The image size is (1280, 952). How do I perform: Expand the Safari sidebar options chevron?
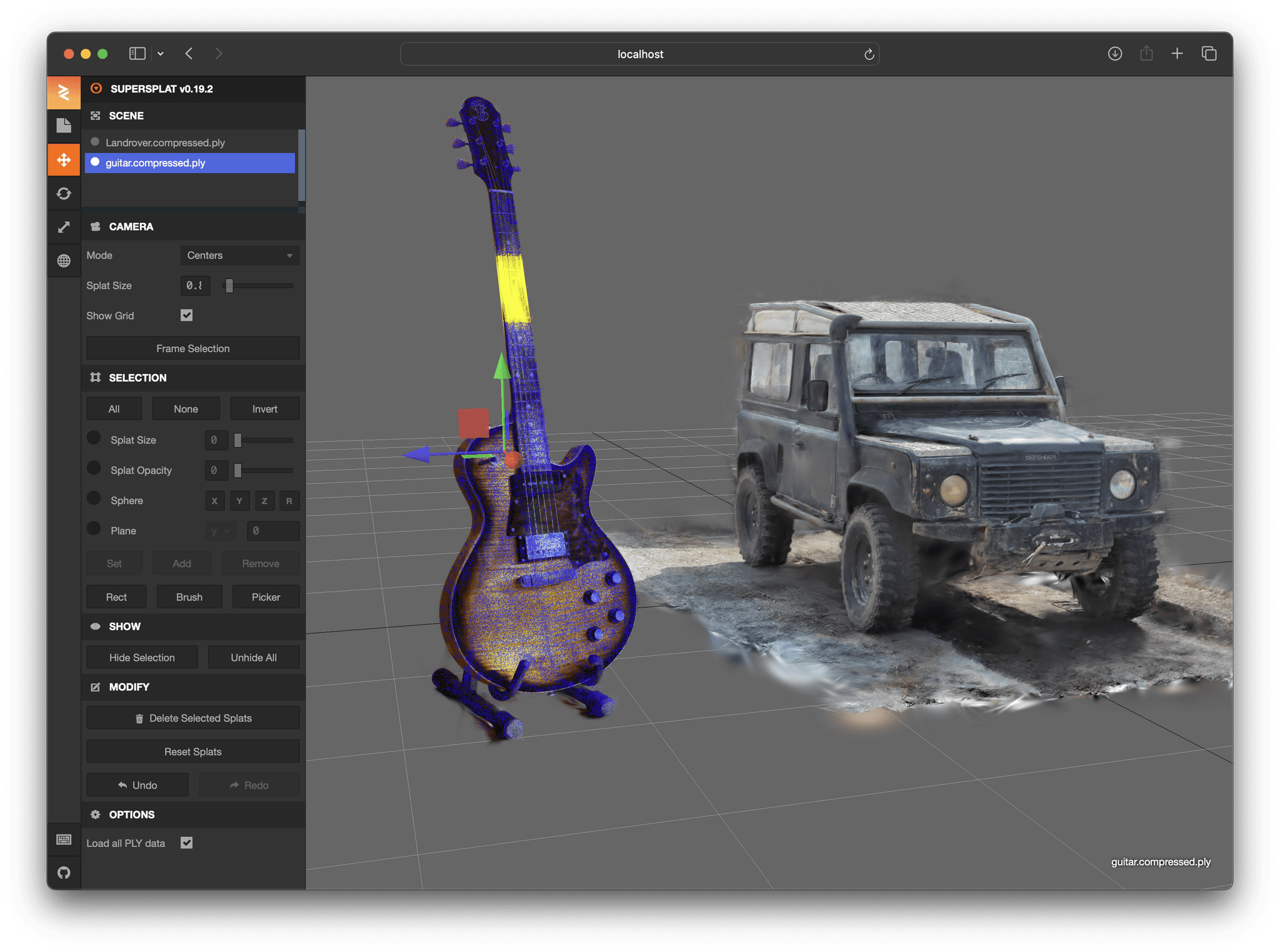click(x=161, y=54)
